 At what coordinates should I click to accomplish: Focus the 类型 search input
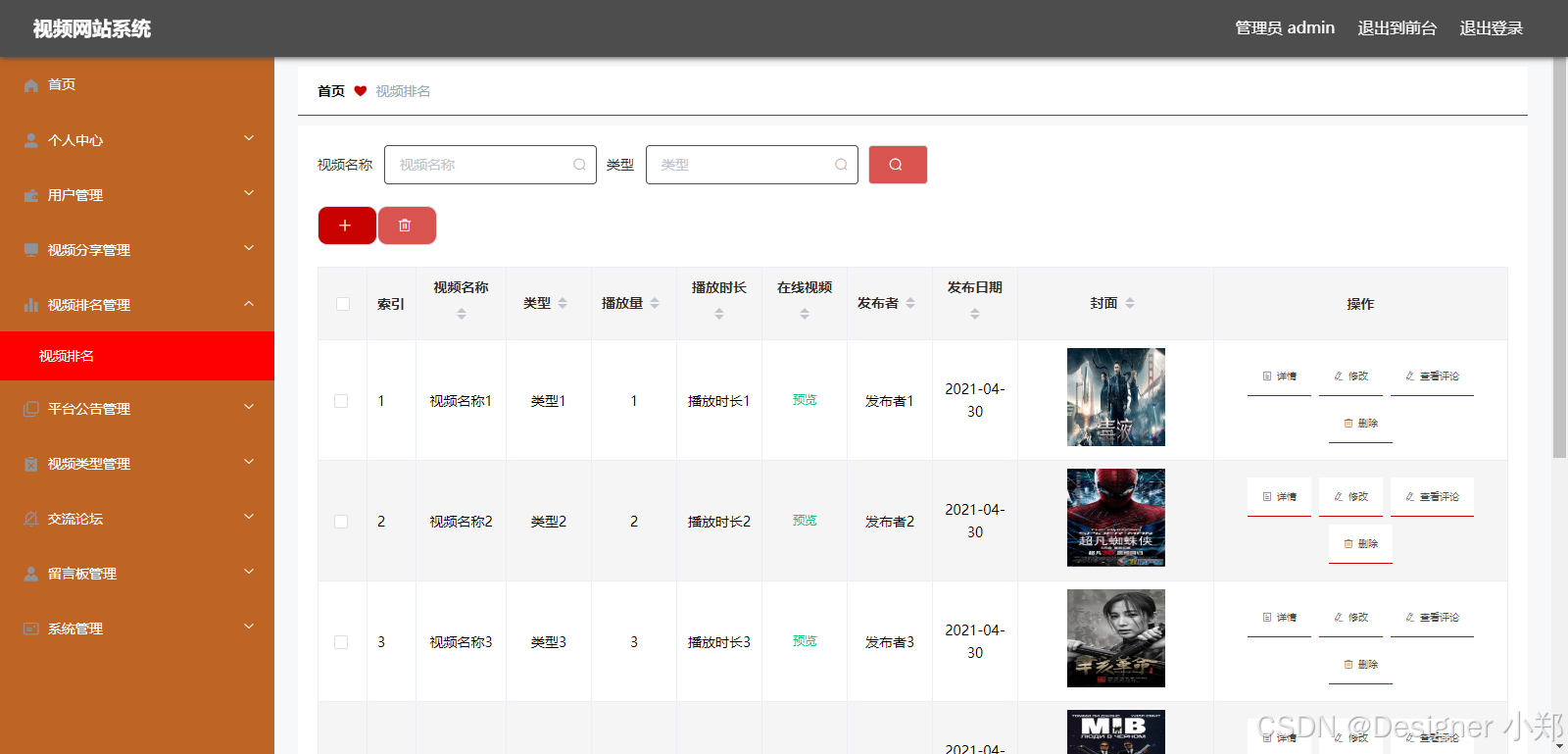[x=752, y=165]
